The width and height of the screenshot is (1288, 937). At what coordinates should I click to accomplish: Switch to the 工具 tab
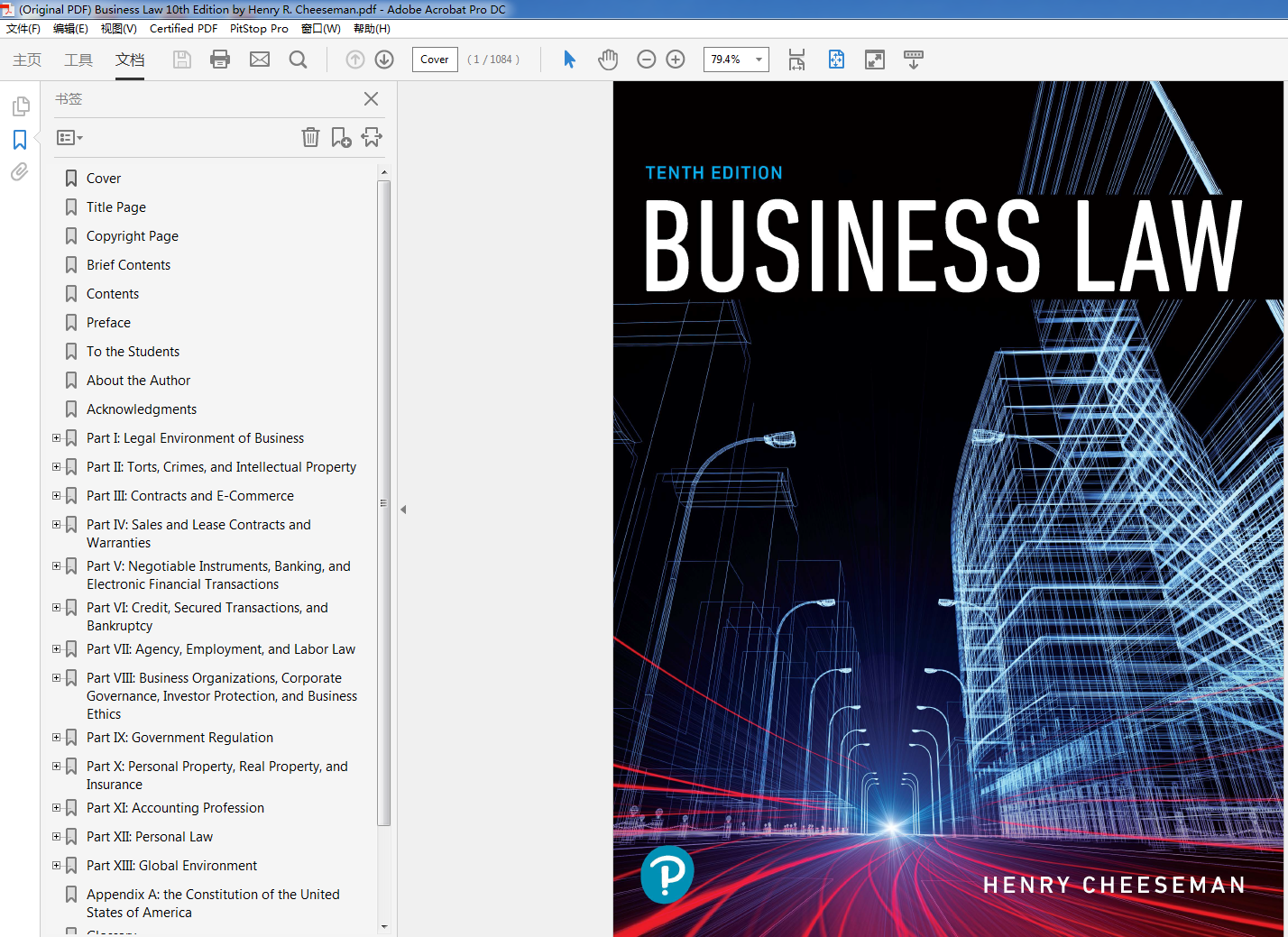click(78, 60)
